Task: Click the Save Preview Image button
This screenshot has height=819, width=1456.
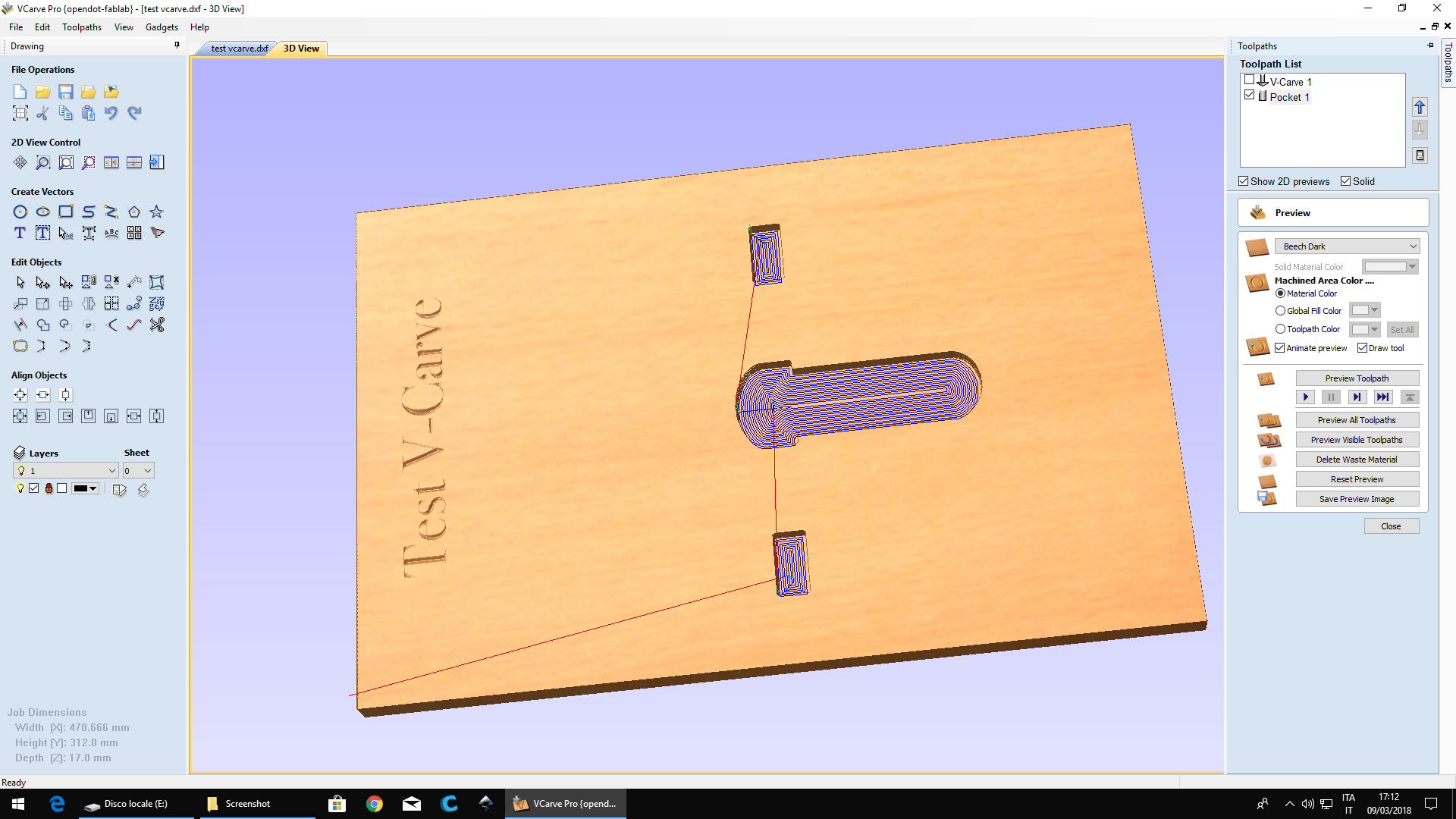Action: tap(1357, 499)
